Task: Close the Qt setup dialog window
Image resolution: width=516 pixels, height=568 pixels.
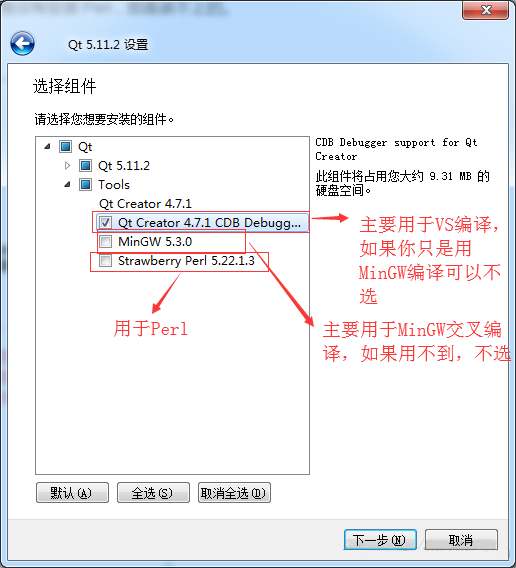Action: (486, 10)
